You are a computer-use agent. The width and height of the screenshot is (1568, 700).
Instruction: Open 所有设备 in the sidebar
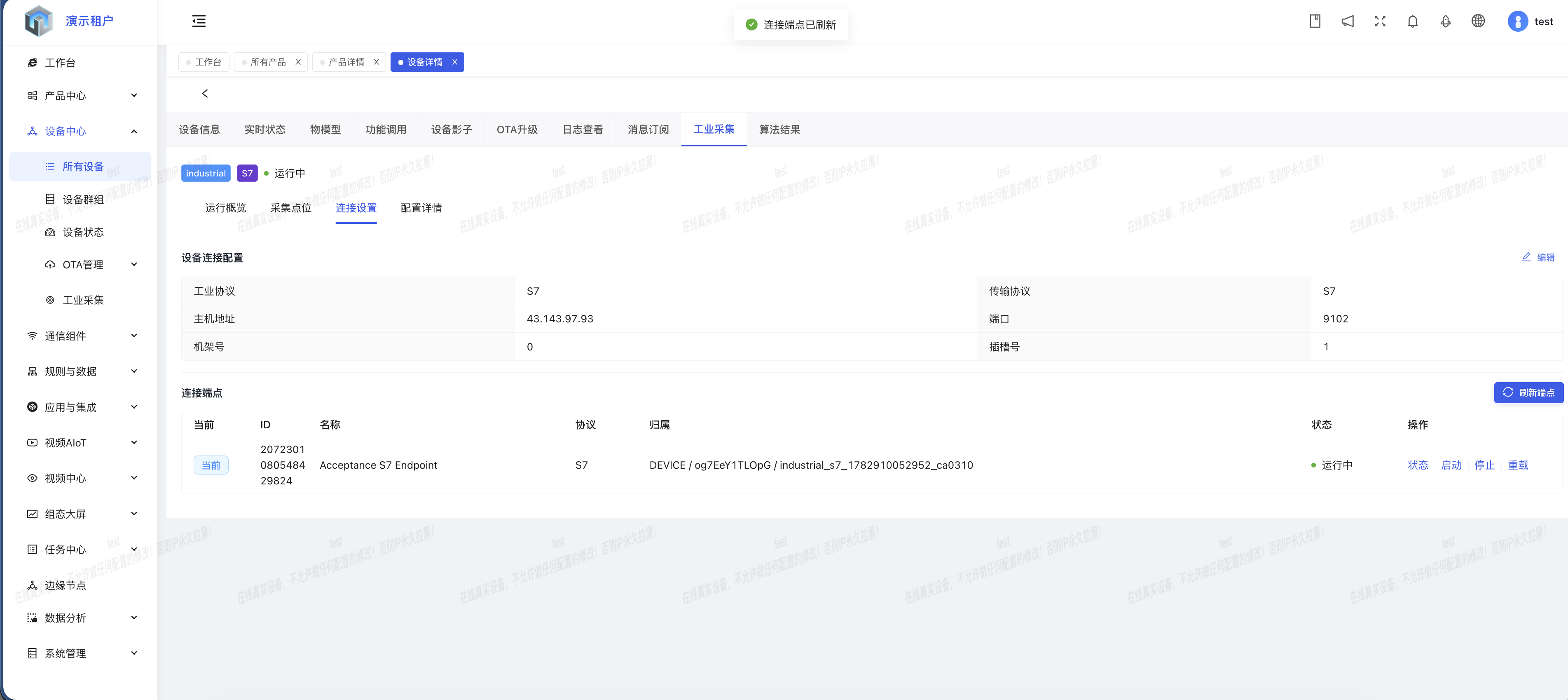tap(80, 166)
